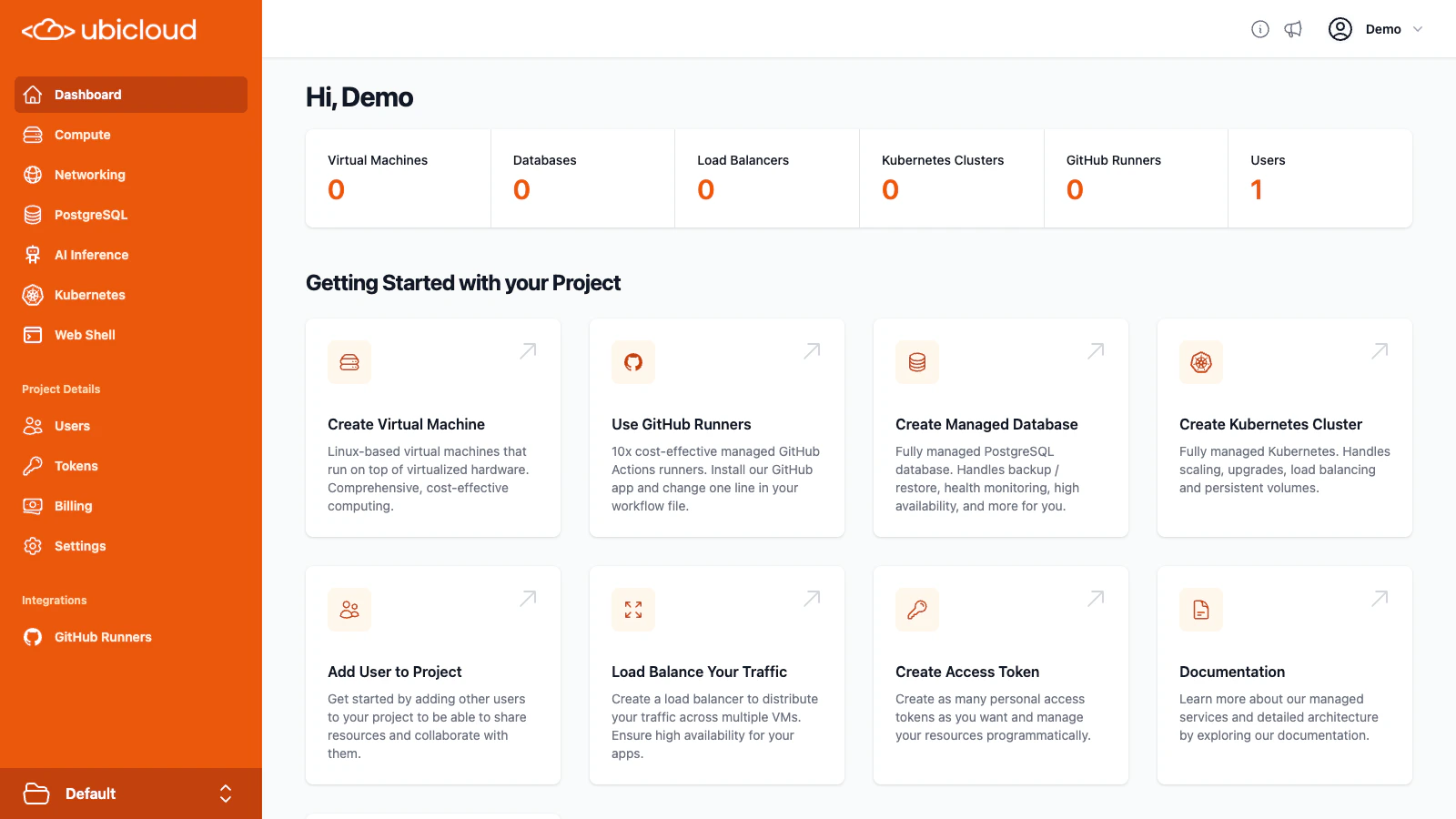Click Create Virtual Machine card icon
This screenshot has width=1456, height=819.
[x=349, y=362]
